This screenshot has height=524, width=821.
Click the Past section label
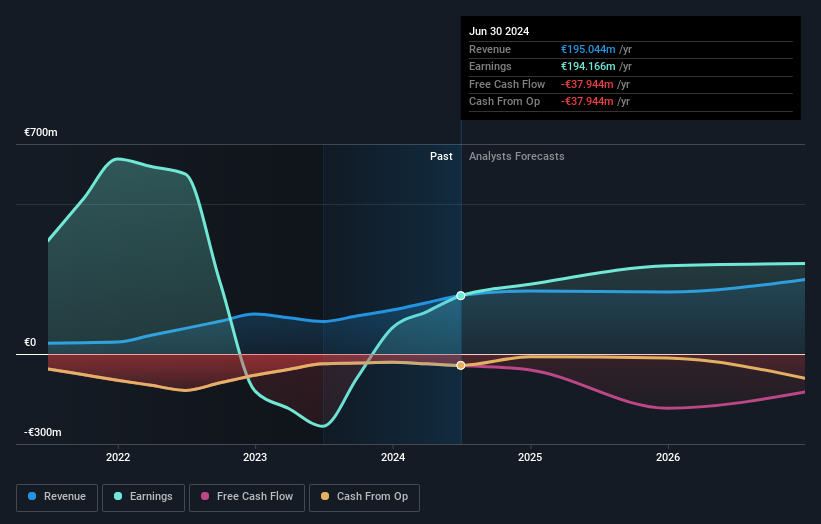(x=441, y=156)
